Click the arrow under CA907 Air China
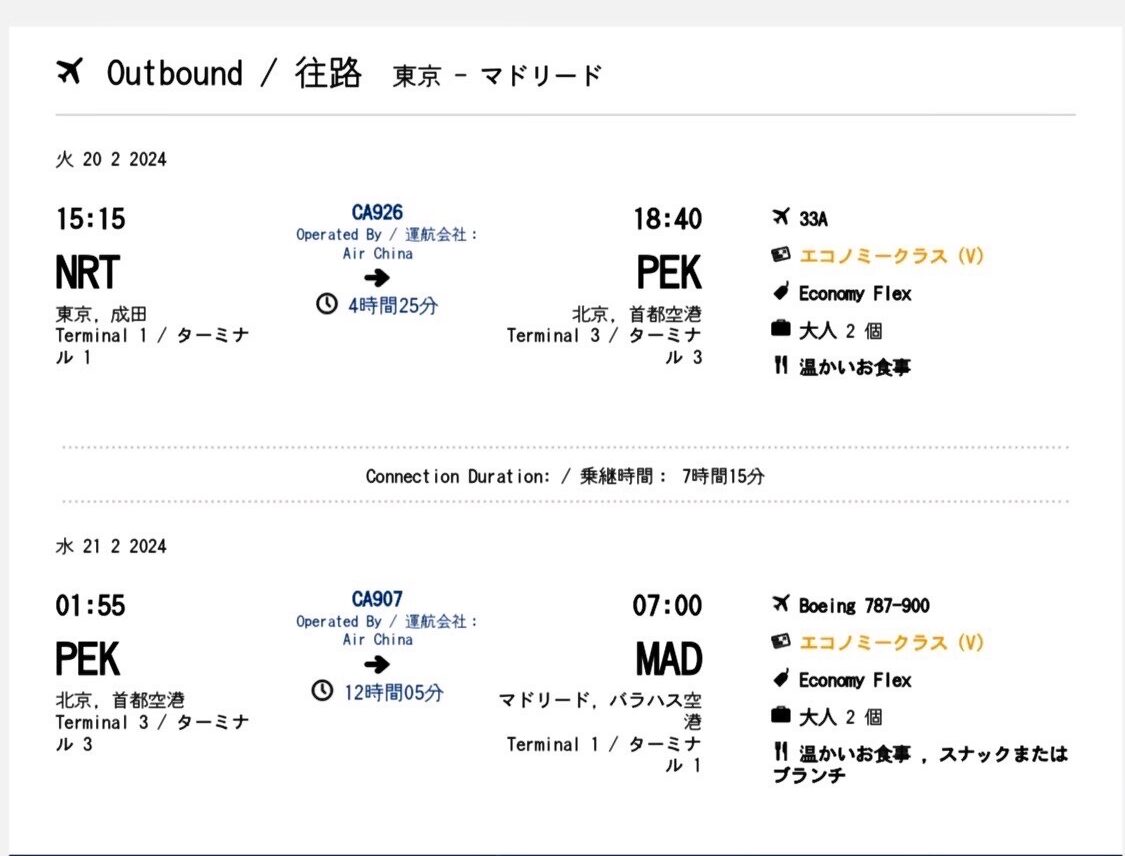This screenshot has height=856, width=1125. pyautogui.click(x=377, y=664)
